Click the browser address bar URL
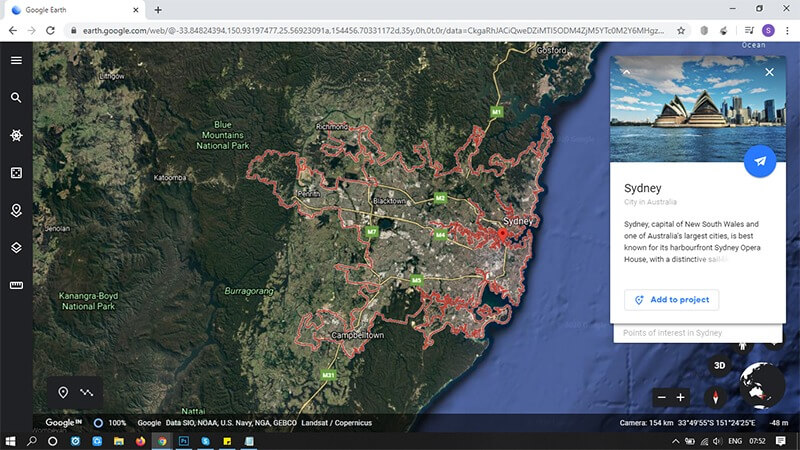 [373, 31]
